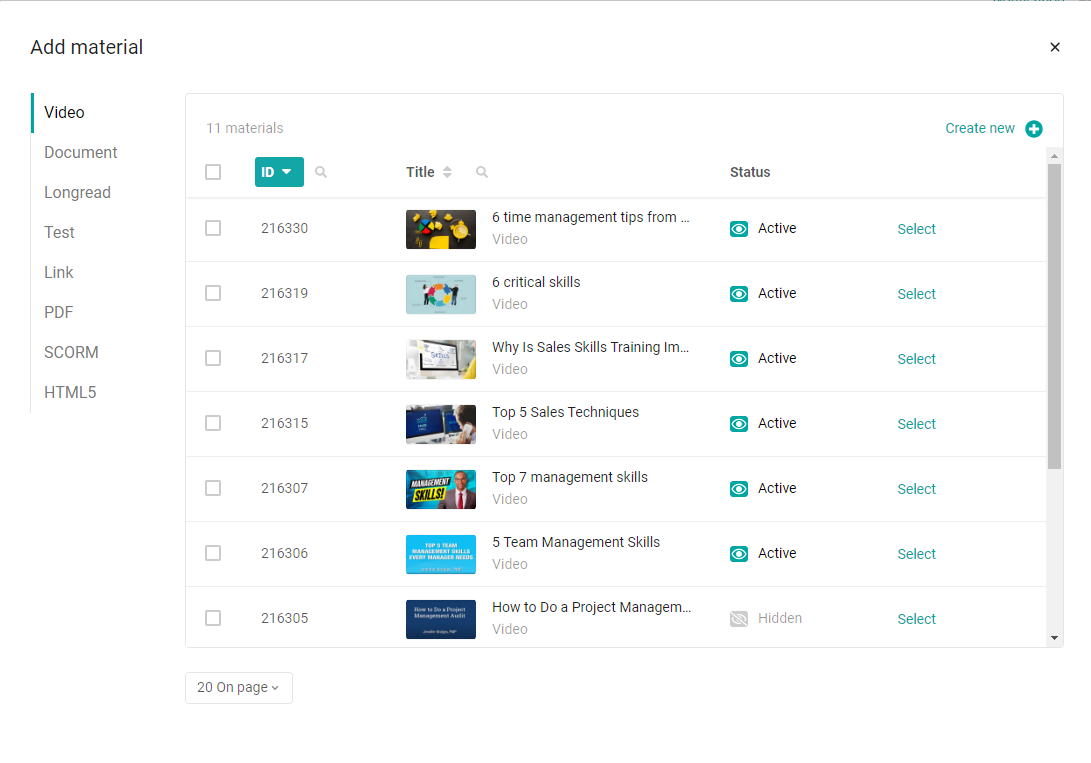Select the Why Is Sales Skills Training video
This screenshot has height=763, width=1091.
(916, 359)
